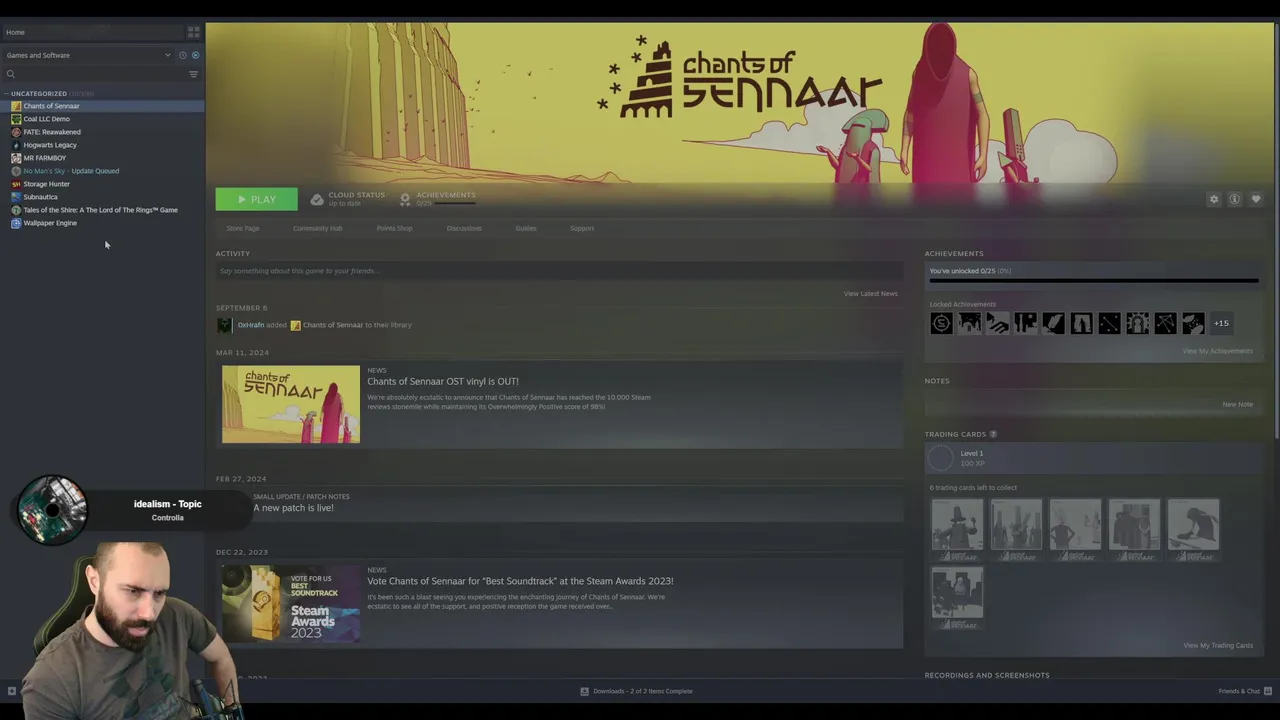Viewport: 1280px width, 720px height.
Task: Open the Community Hub tab
Action: pos(318,228)
